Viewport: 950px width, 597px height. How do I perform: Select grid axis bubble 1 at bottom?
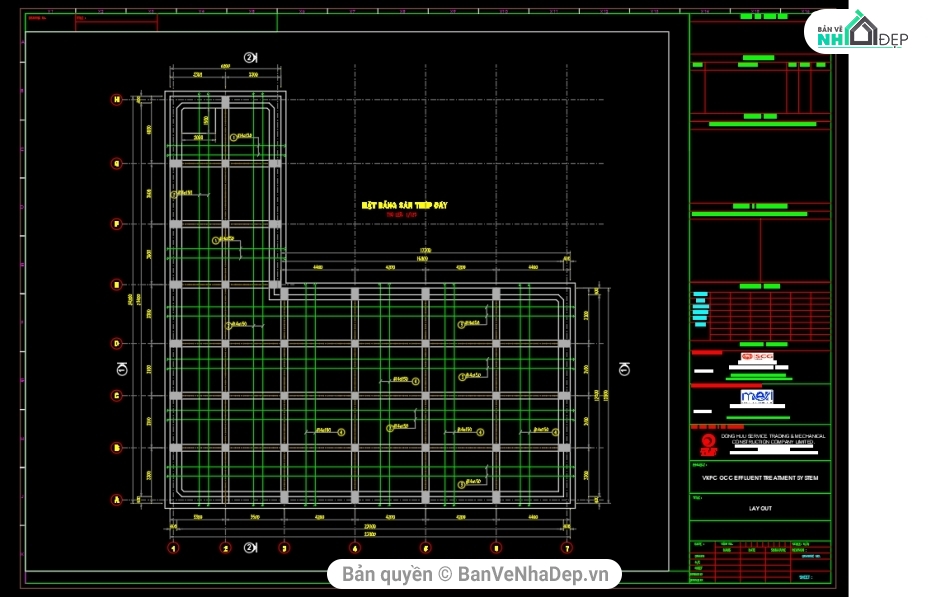coord(173,548)
